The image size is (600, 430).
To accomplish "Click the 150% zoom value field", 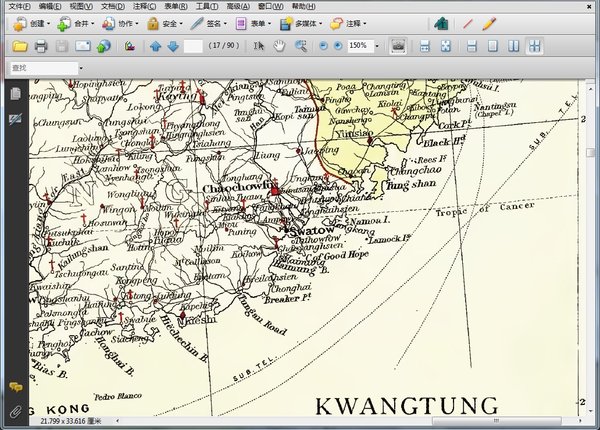I will (x=360, y=46).
